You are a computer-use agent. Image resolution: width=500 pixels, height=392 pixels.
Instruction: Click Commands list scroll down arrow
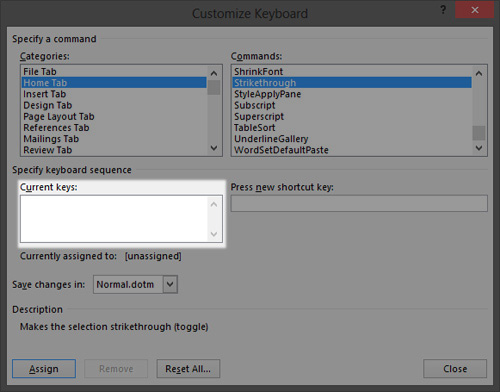[x=479, y=148]
